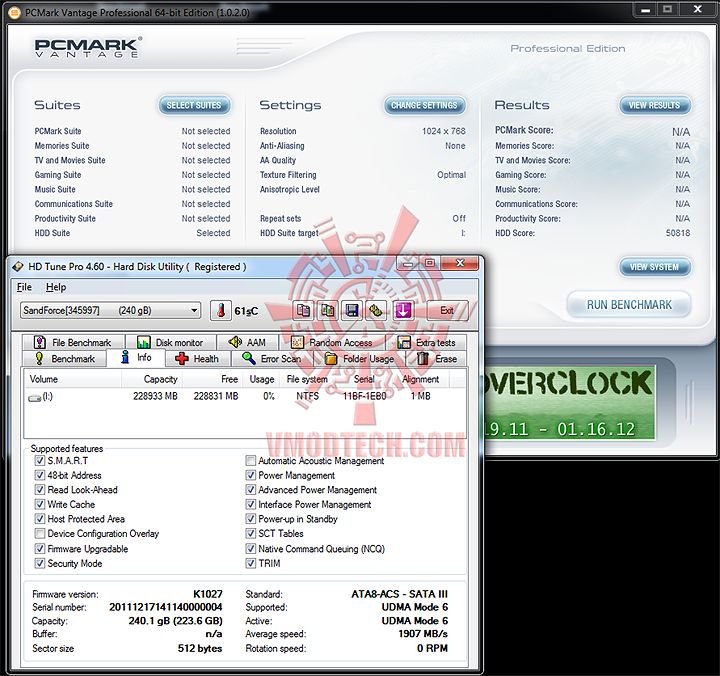Click the Usage column header

click(x=261, y=379)
